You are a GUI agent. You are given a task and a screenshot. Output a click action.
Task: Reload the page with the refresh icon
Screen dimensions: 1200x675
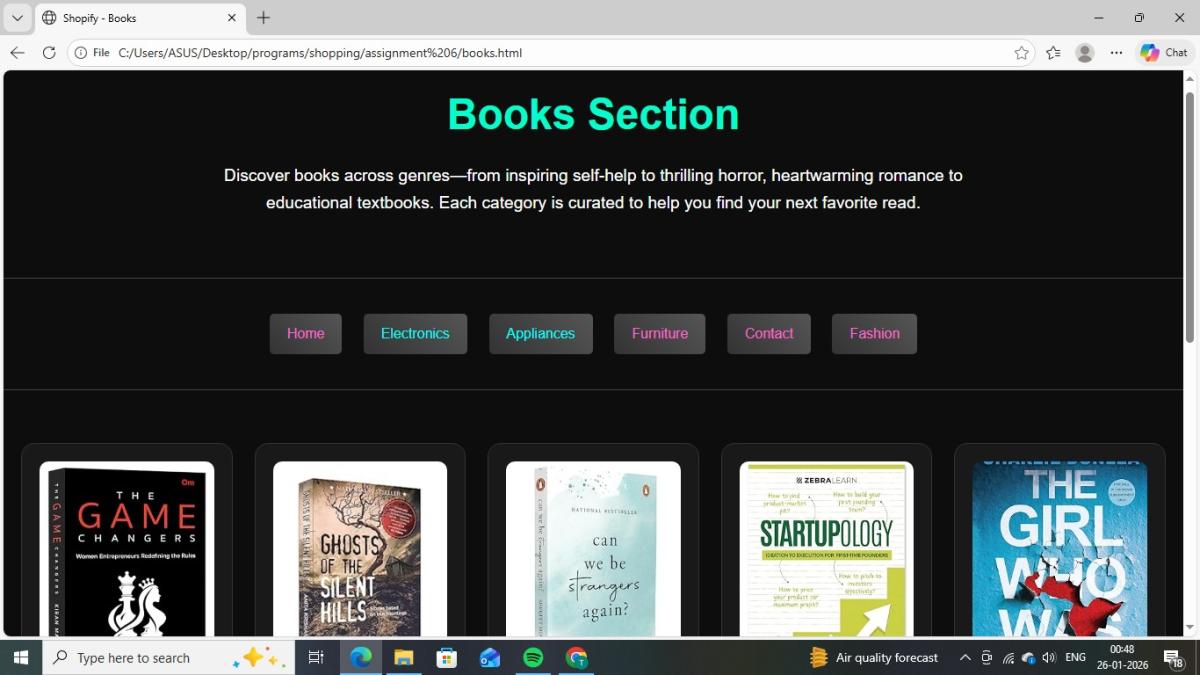(48, 53)
